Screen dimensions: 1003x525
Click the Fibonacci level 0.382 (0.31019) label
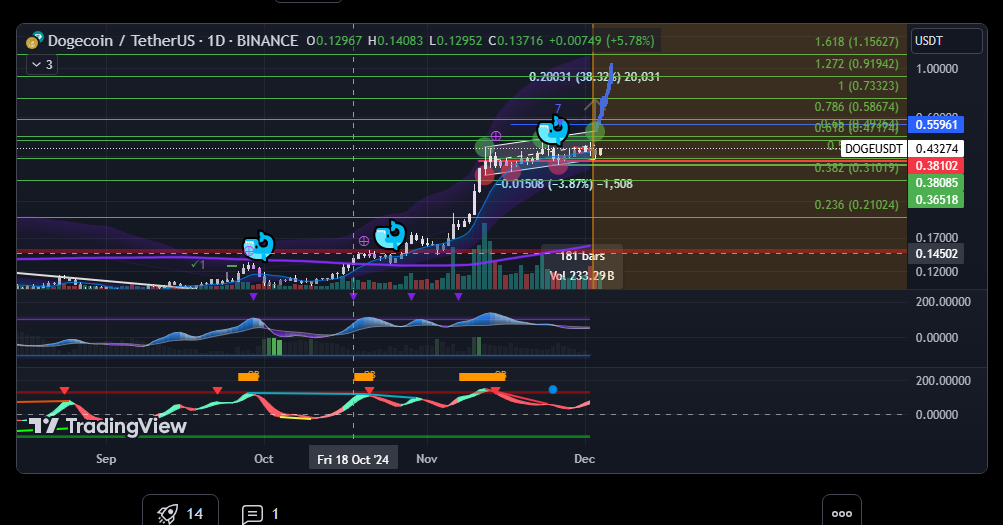point(857,168)
